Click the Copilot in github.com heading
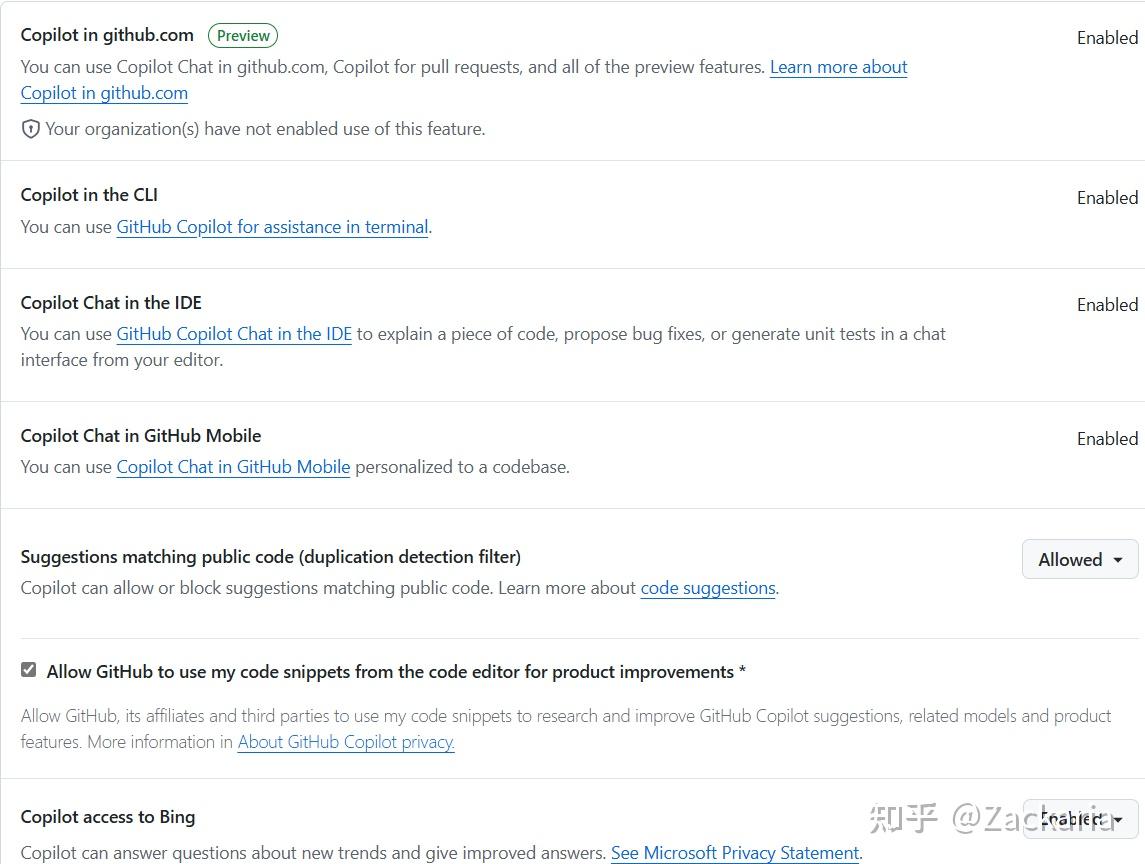 click(106, 34)
